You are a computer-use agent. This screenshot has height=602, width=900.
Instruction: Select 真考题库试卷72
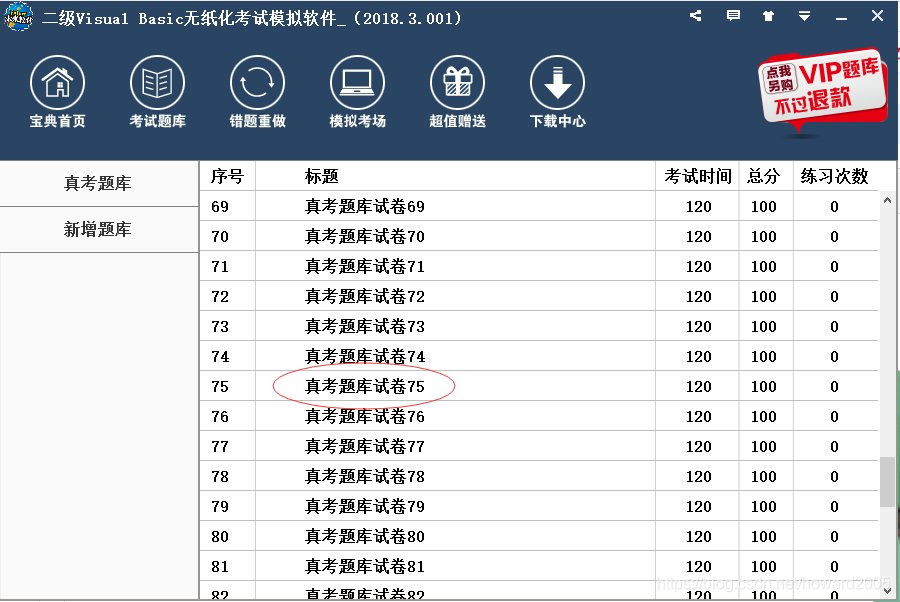(x=364, y=297)
